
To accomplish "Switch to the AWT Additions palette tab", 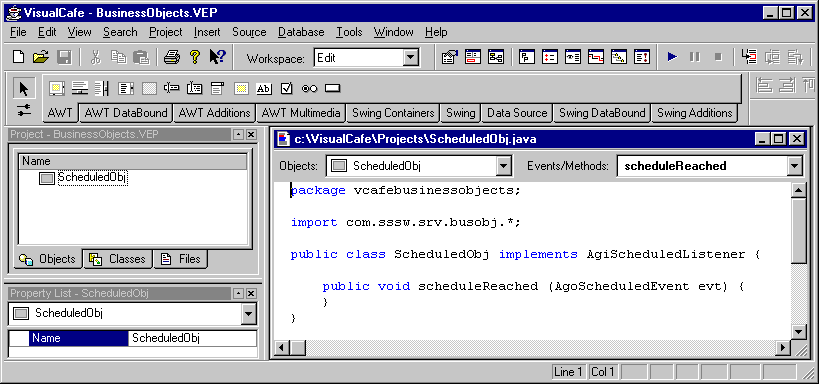I will pyautogui.click(x=215, y=113).
